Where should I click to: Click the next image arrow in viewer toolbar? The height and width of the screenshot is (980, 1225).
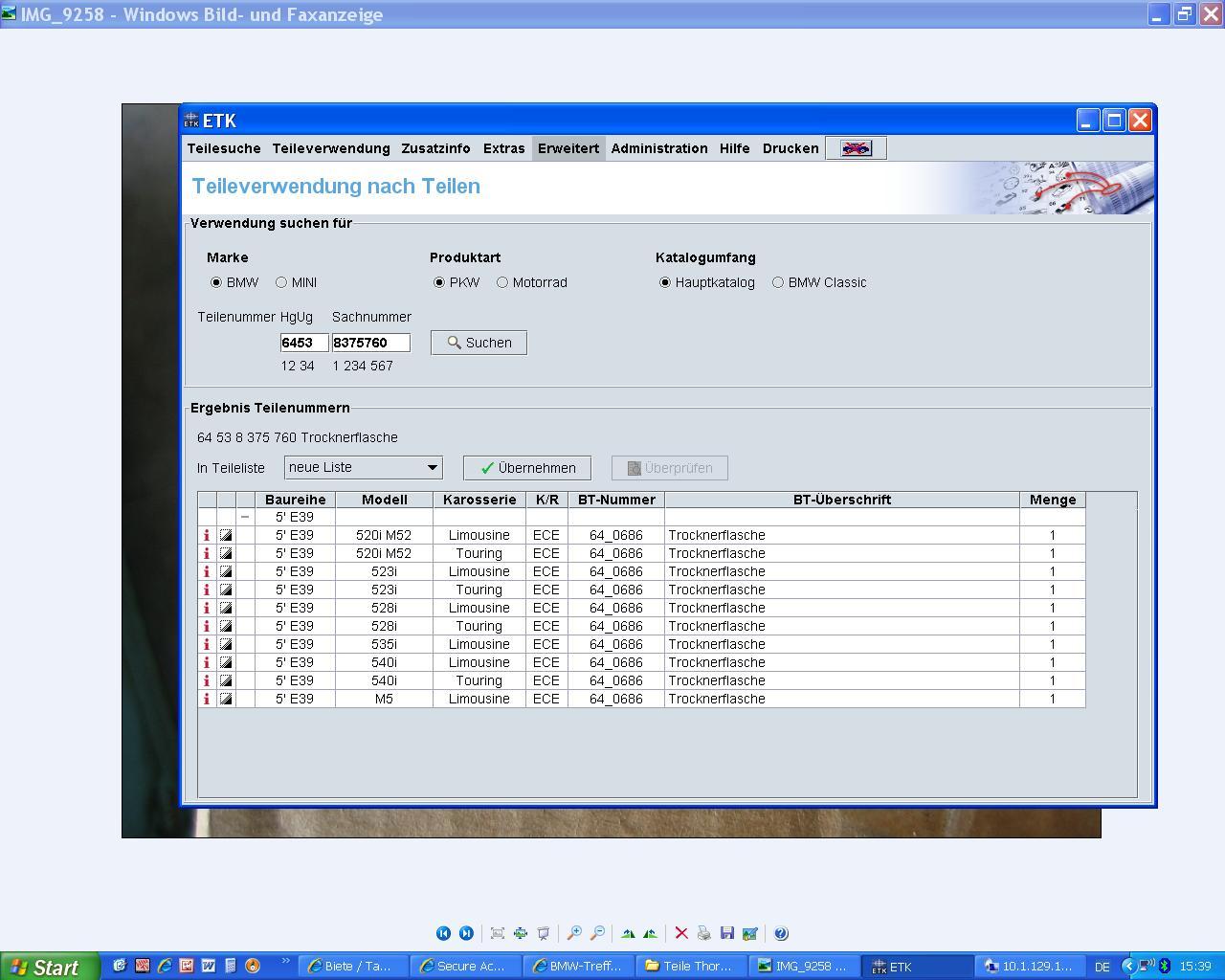pos(466,933)
